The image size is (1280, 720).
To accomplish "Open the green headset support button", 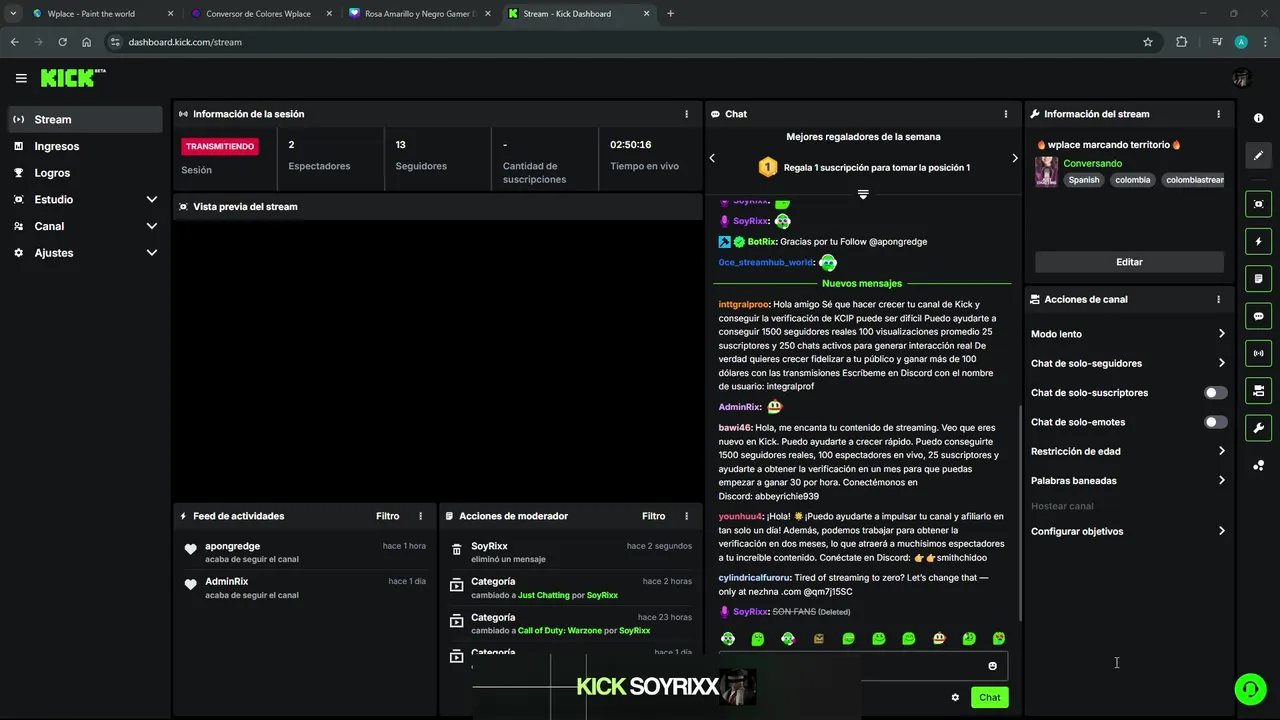I will pos(1249,689).
